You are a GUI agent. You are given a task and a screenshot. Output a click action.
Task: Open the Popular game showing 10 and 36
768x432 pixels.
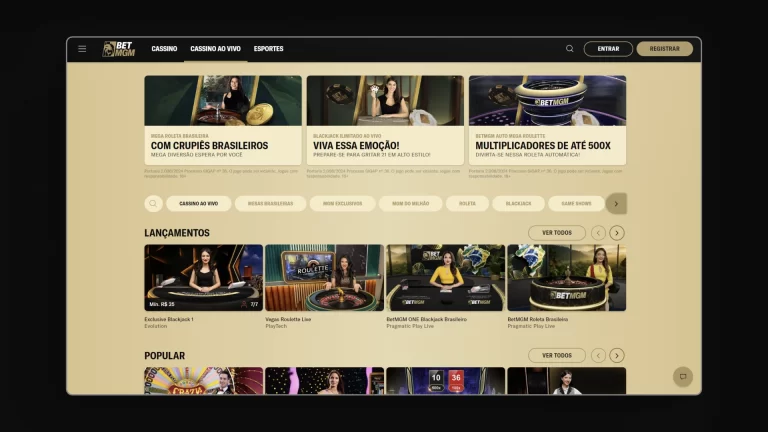[x=445, y=381]
